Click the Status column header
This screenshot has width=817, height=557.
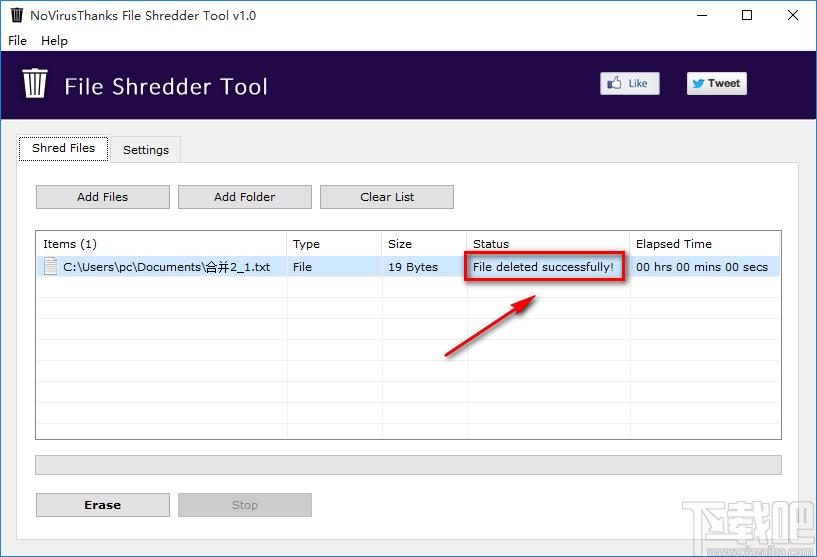click(x=548, y=244)
